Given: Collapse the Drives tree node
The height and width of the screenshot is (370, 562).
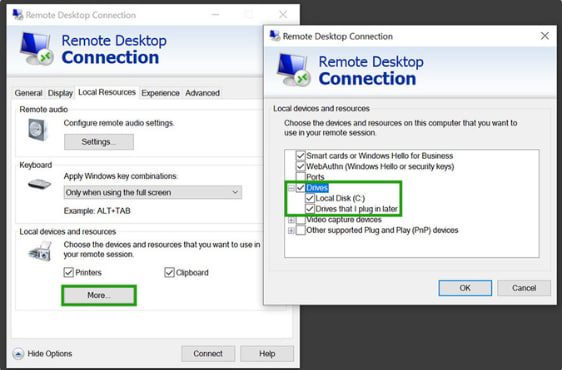Looking at the screenshot, I should [291, 188].
